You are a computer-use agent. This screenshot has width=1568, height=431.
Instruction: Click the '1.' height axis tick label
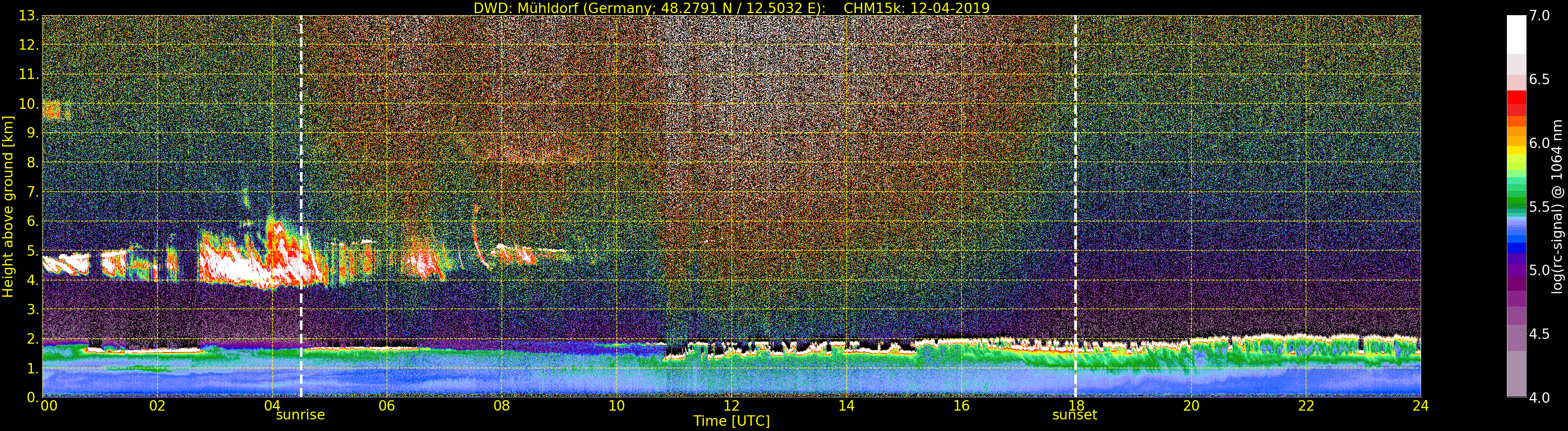click(x=32, y=368)
